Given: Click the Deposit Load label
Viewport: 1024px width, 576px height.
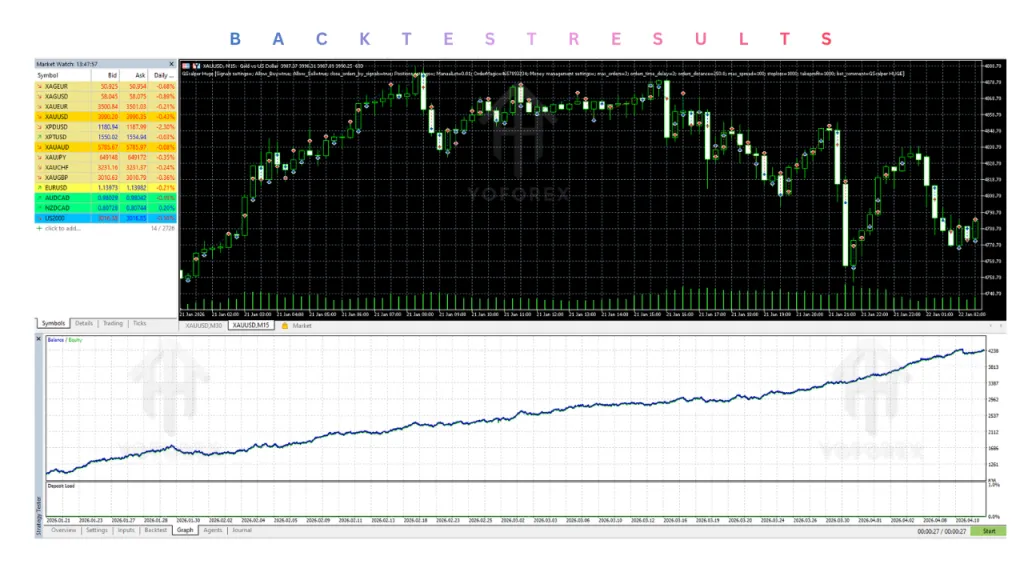Looking at the screenshot, I should pyautogui.click(x=61, y=486).
